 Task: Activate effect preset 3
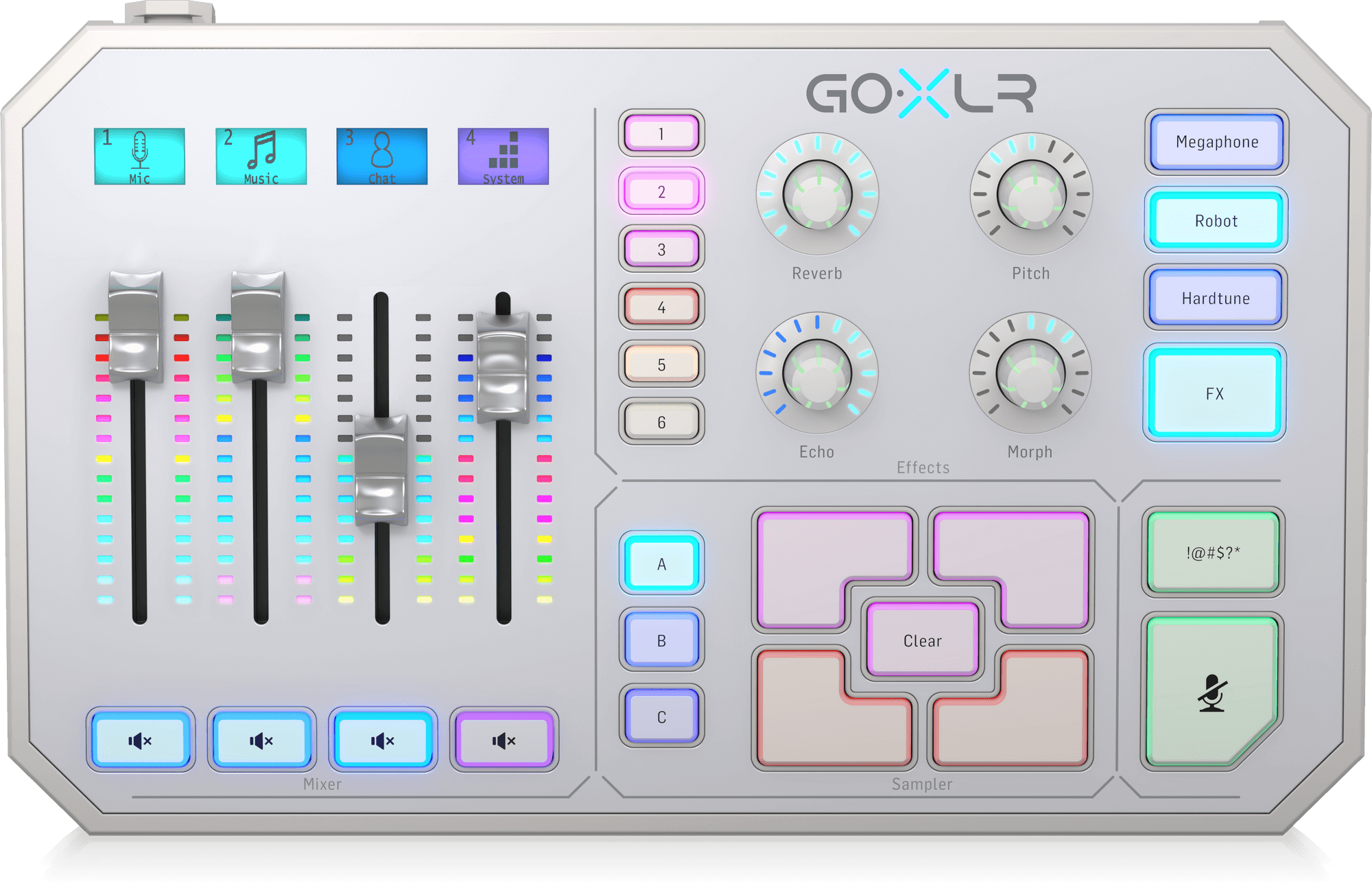pyautogui.click(x=661, y=249)
